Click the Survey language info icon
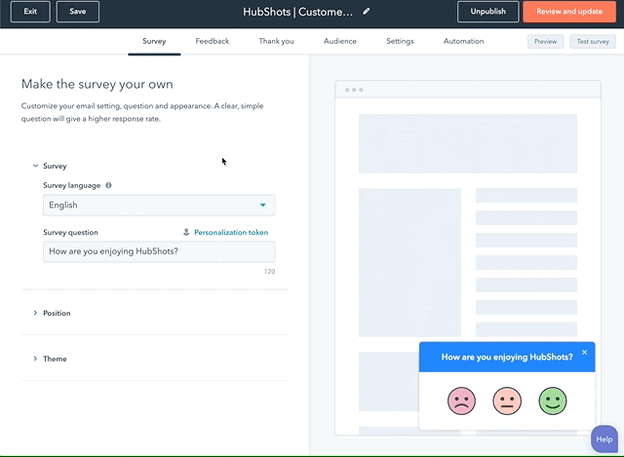 109,185
